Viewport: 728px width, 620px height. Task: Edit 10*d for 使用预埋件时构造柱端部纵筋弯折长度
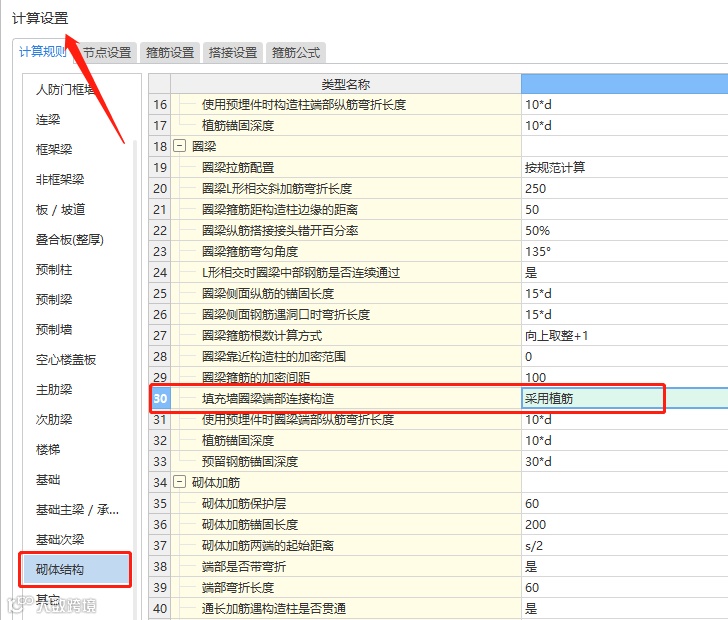624,104
